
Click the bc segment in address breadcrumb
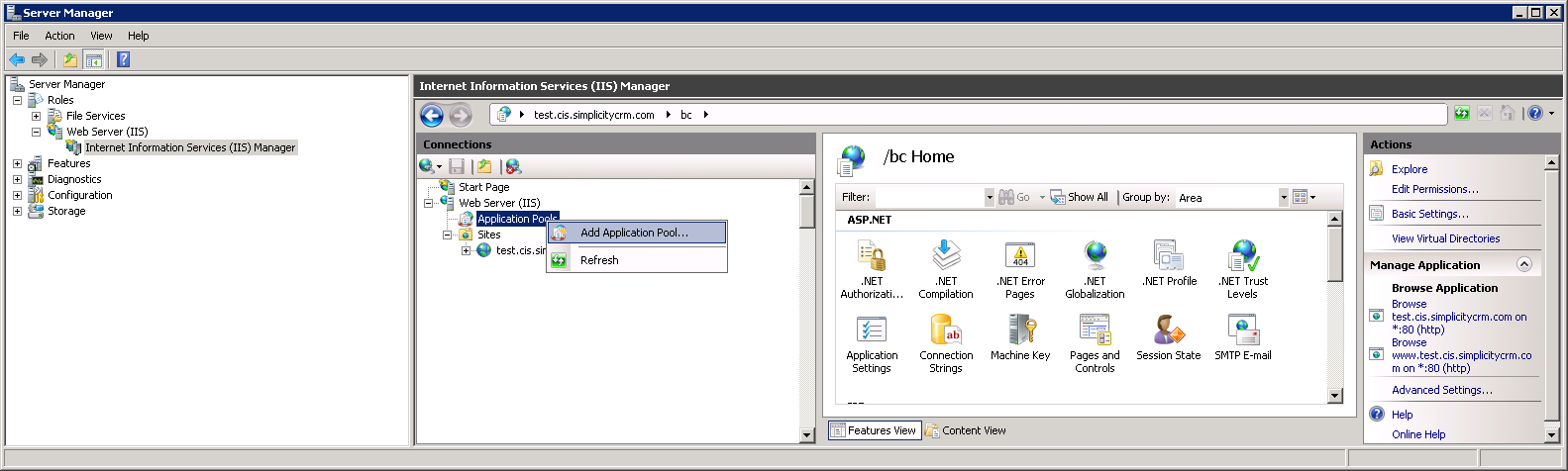point(685,115)
